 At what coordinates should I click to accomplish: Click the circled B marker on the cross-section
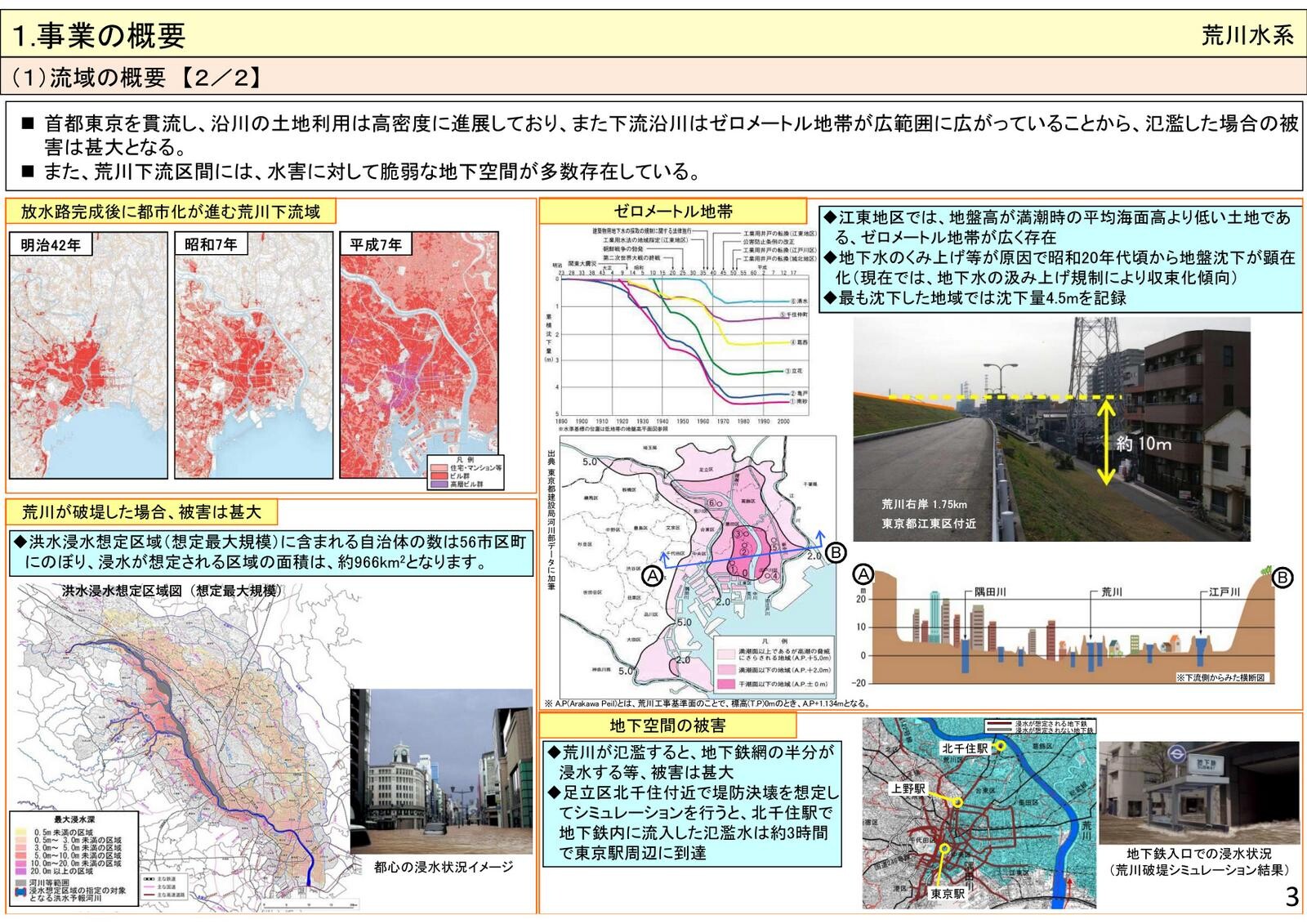pyautogui.click(x=1283, y=578)
